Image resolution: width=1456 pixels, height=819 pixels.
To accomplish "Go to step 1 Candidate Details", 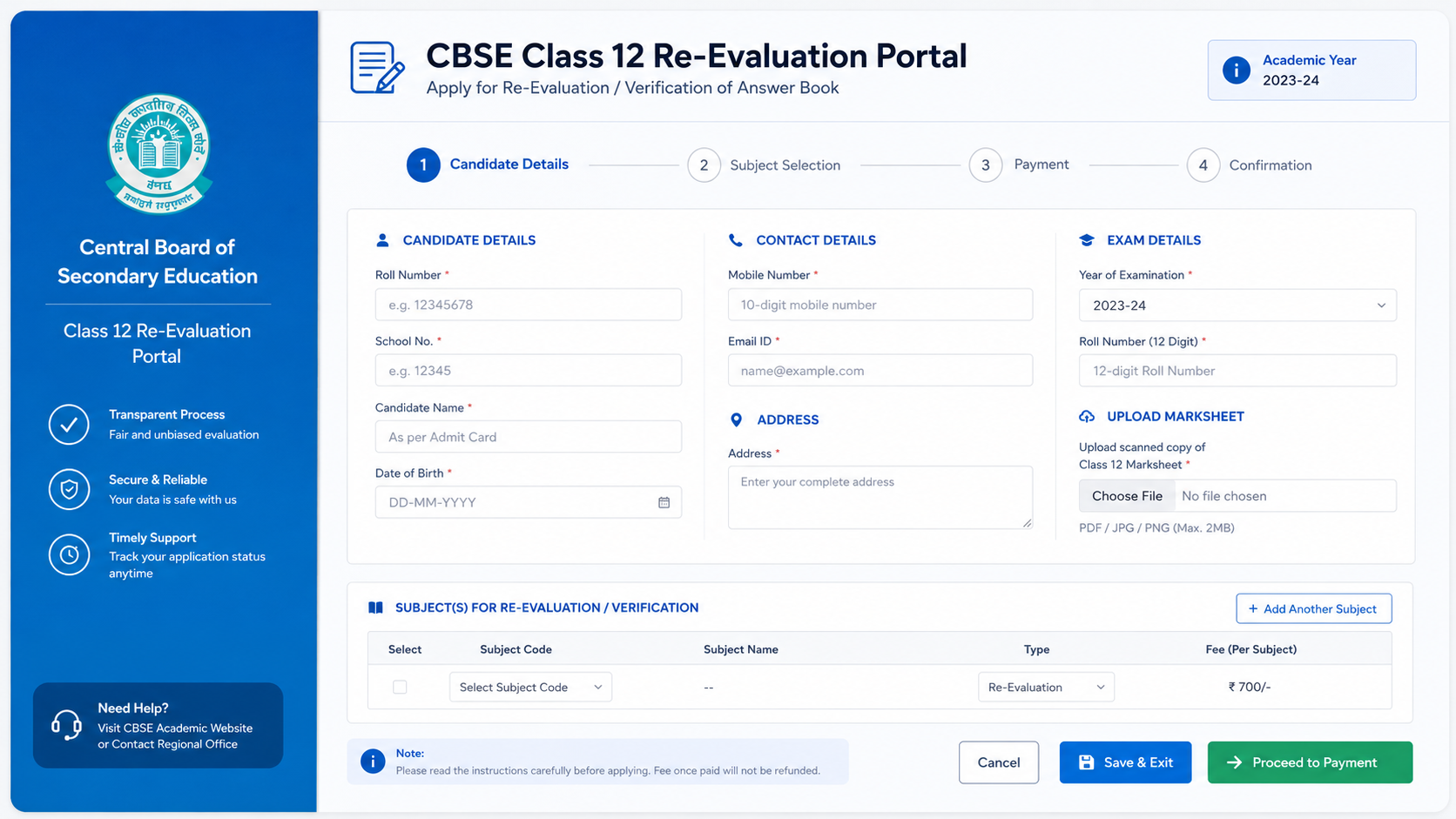I will 488,164.
